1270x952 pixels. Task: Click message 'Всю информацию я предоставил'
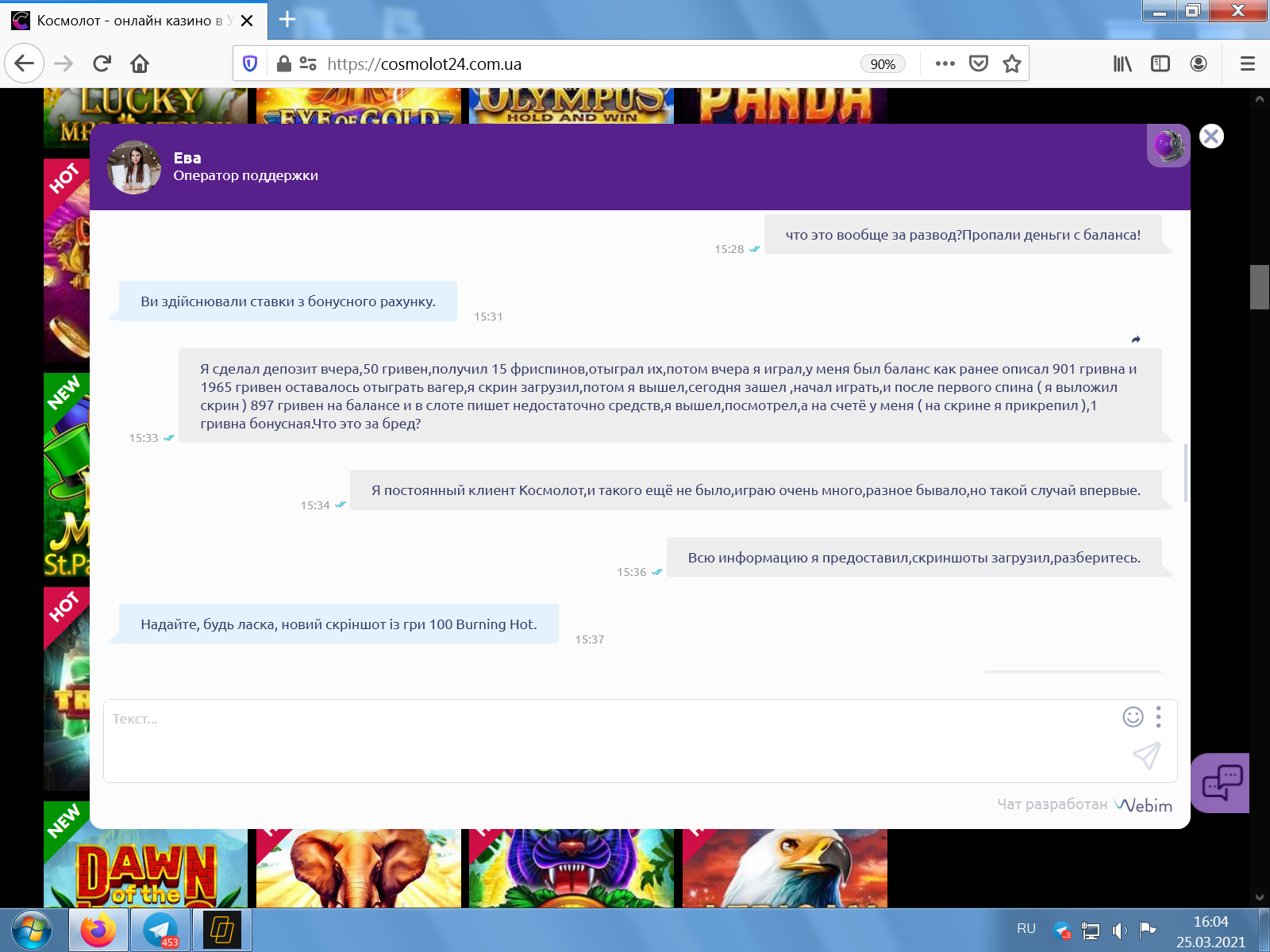914,558
